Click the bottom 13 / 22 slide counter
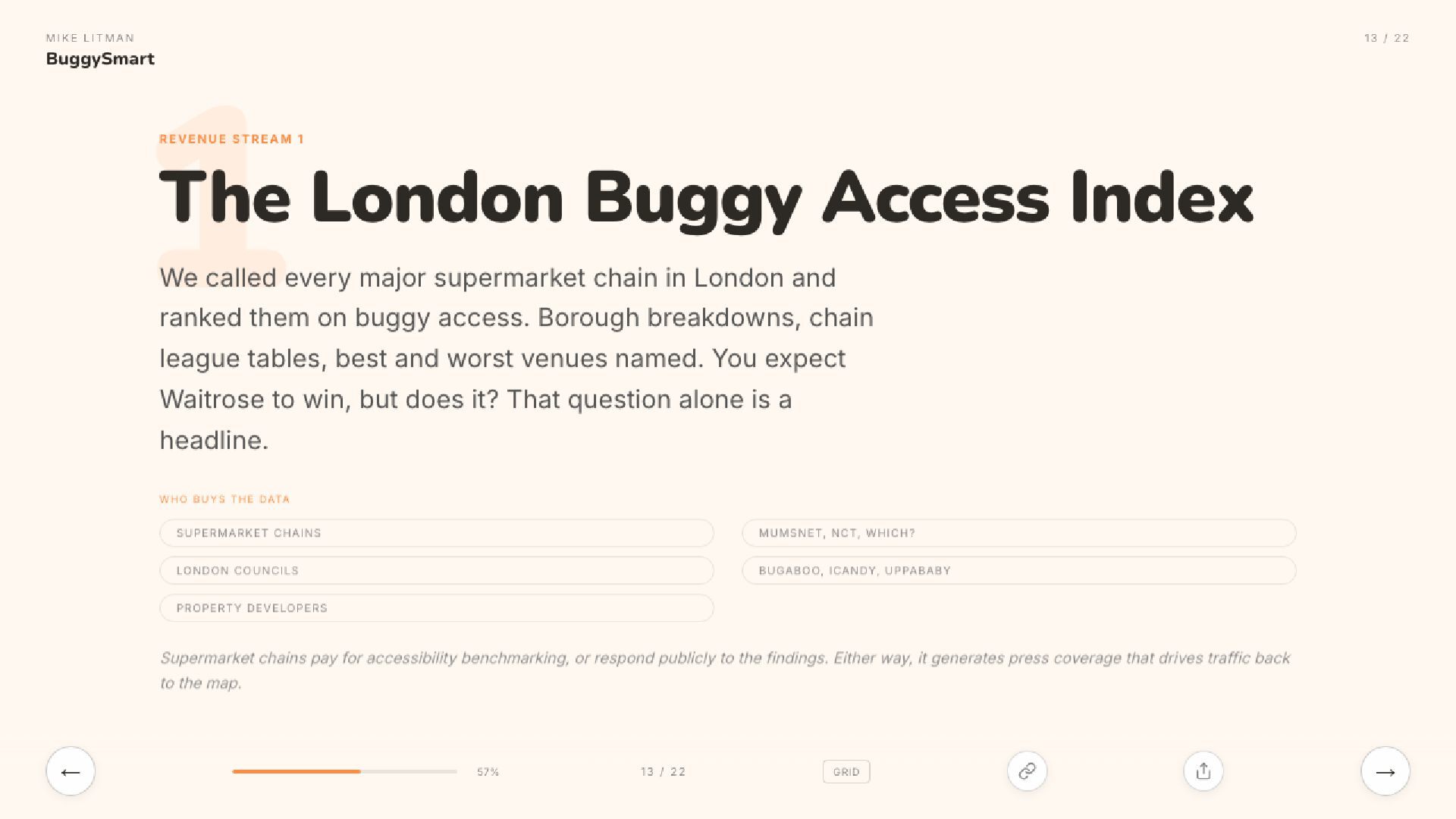The image size is (1456, 819). pos(663,772)
